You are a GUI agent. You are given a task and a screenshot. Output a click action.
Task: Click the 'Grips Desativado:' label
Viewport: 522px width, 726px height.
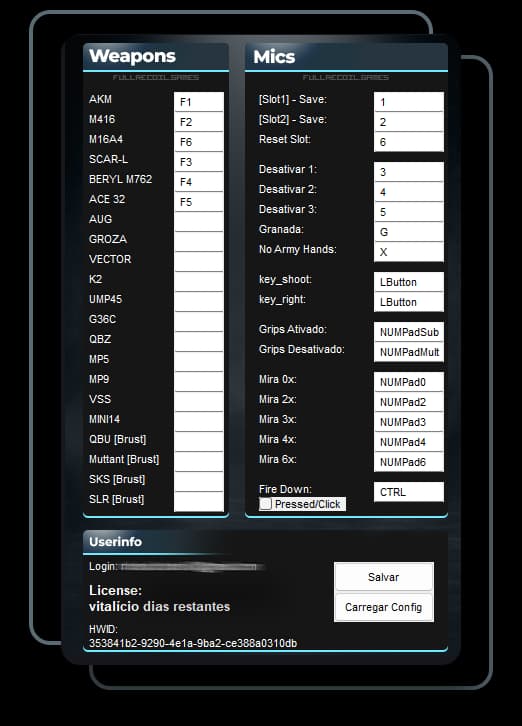coord(302,349)
